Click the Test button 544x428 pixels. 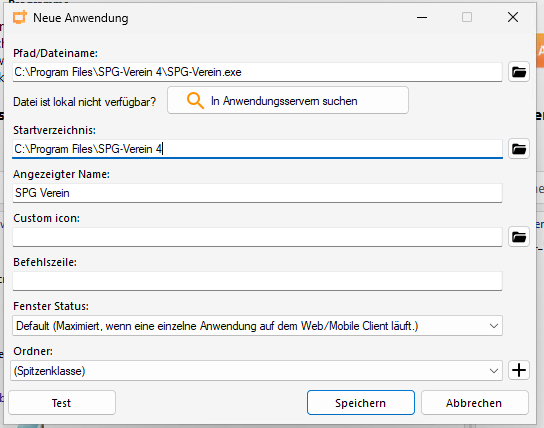(62, 403)
